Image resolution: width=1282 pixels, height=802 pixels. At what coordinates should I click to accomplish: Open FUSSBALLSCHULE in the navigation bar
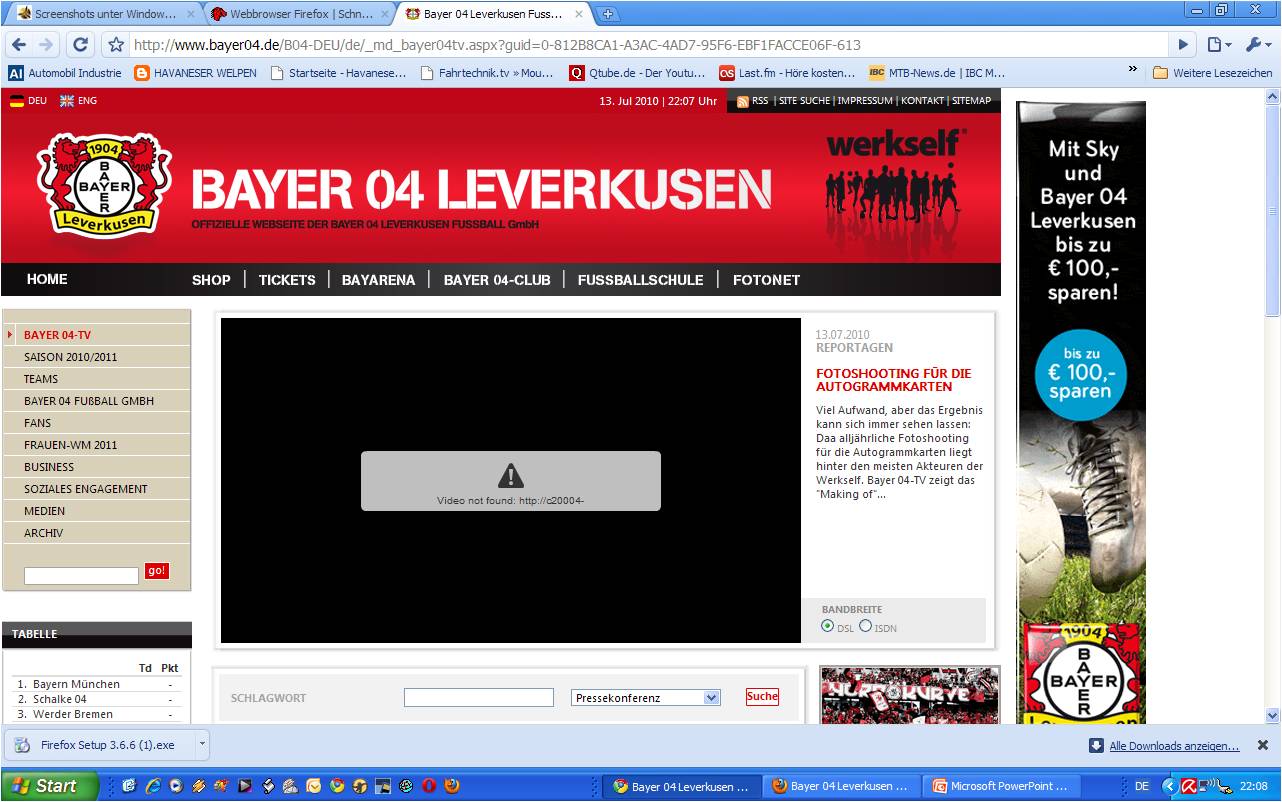[640, 280]
